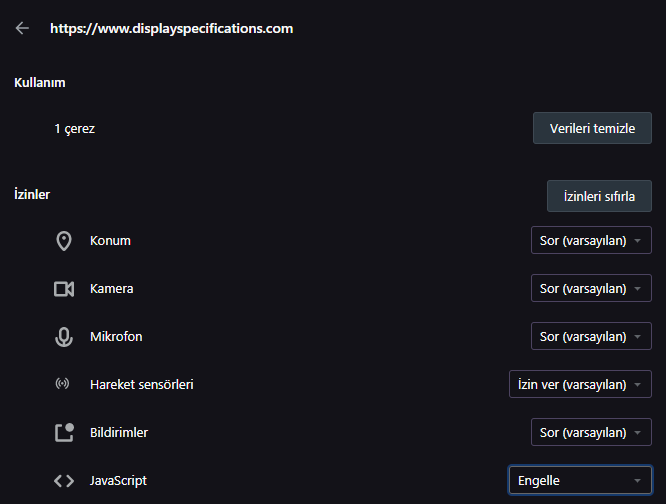Click the displayspecifications.com site URL title
666x504 pixels.
click(171, 29)
